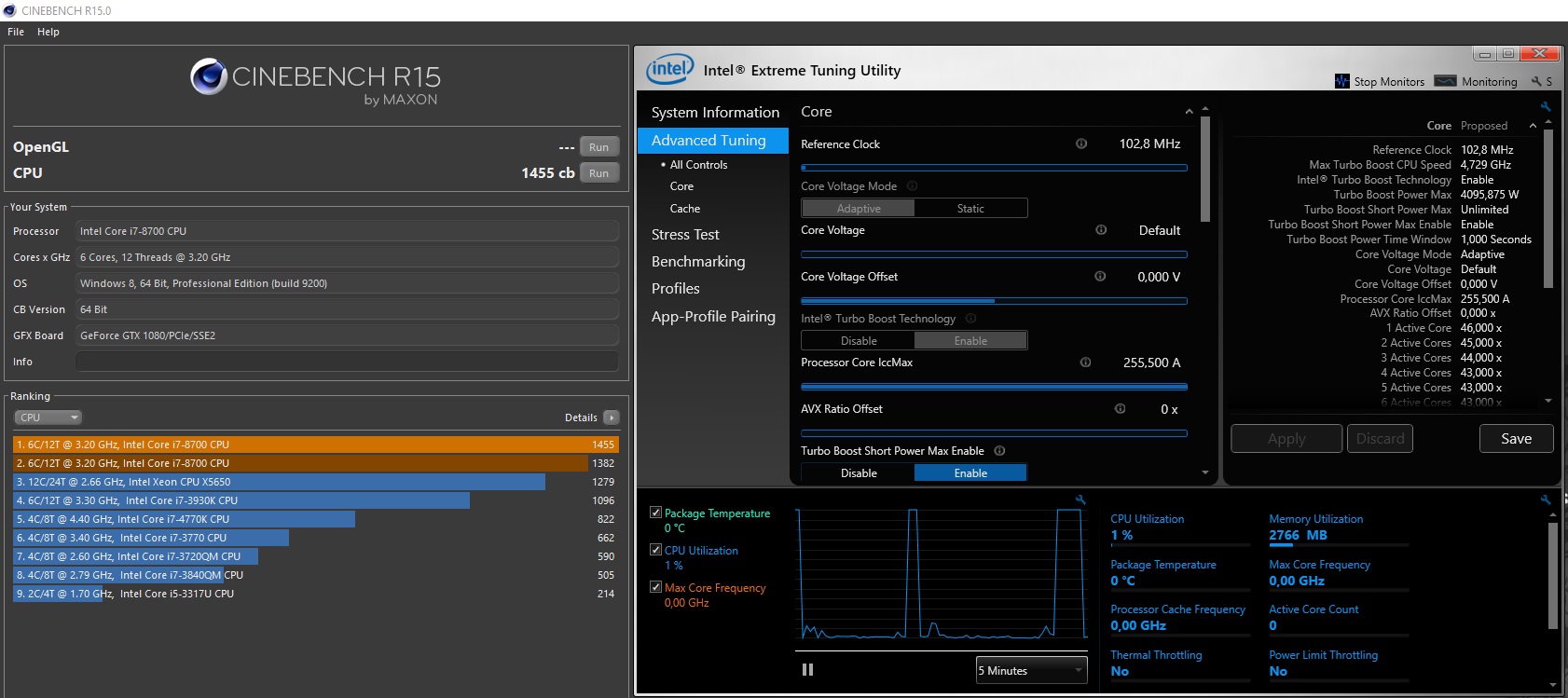Screen dimensions: 1568x698
Task: Show info for Processor Core IccMax
Action: 1085,362
